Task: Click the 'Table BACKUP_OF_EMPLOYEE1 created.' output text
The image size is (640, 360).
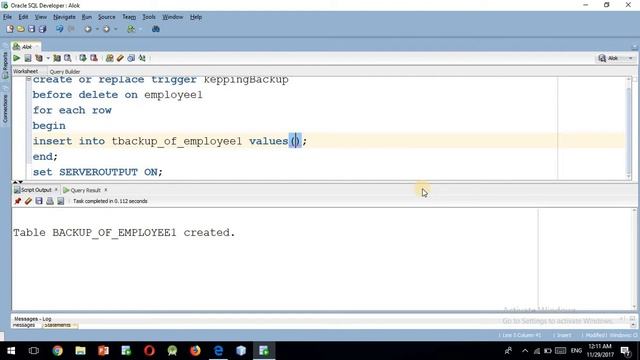Action: coord(124,233)
